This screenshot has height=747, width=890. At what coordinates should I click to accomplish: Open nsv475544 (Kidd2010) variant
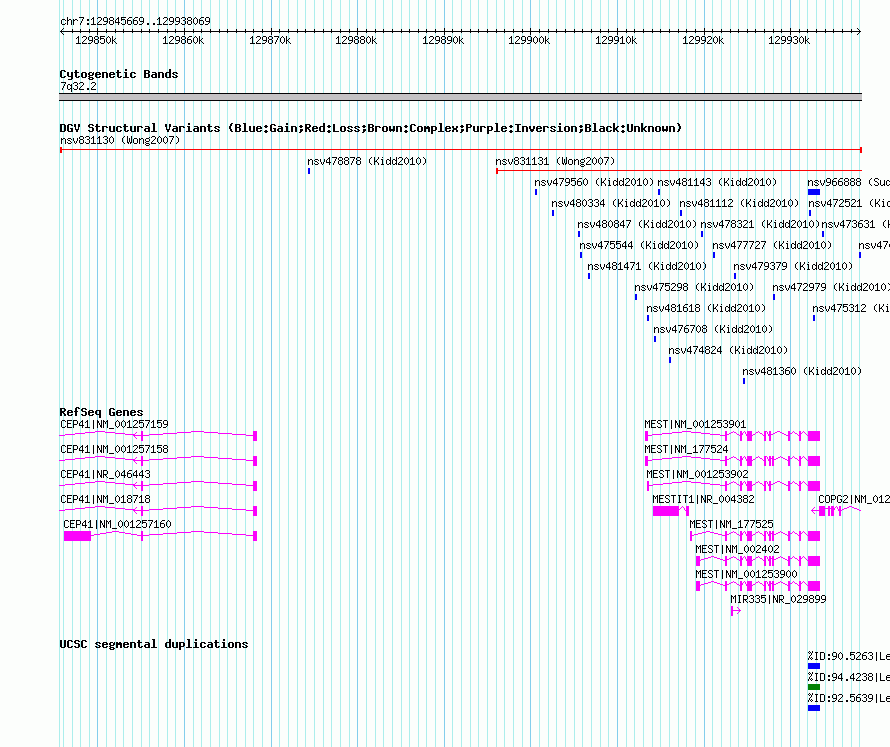pyautogui.click(x=639, y=245)
